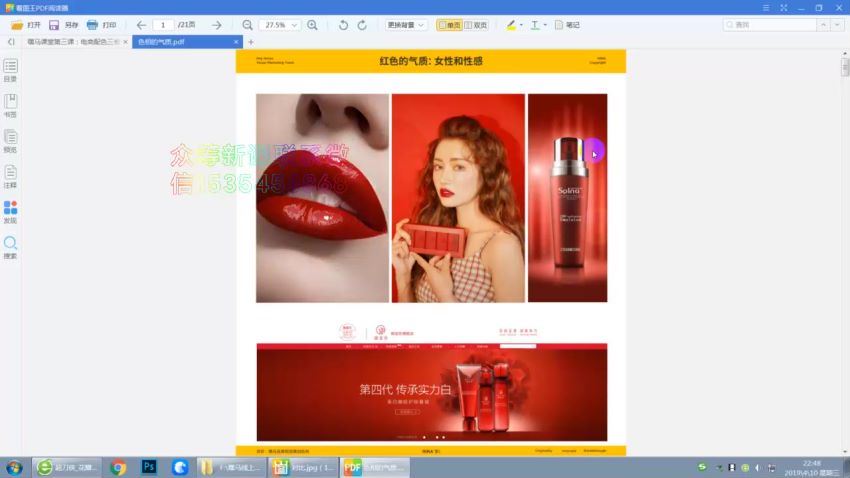
Task: Open the 注释 (annotations) sidebar panel
Action: (10, 175)
